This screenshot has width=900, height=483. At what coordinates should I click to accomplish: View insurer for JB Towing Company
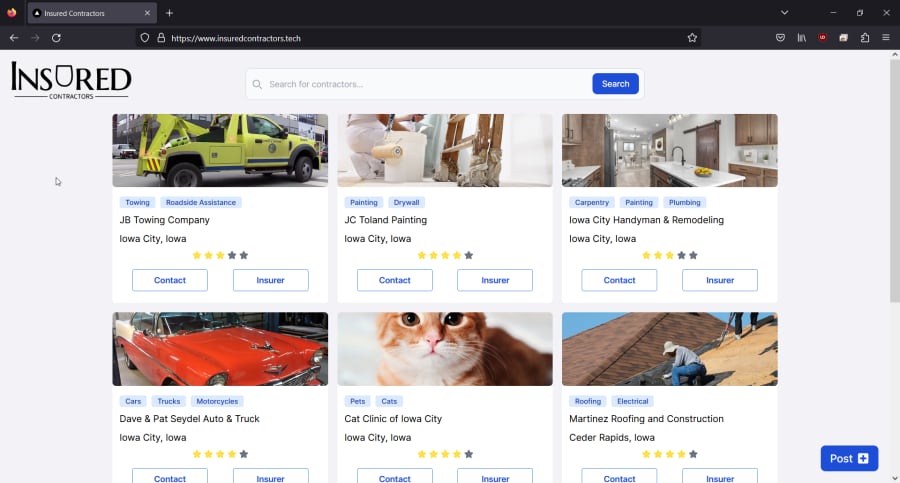270,280
